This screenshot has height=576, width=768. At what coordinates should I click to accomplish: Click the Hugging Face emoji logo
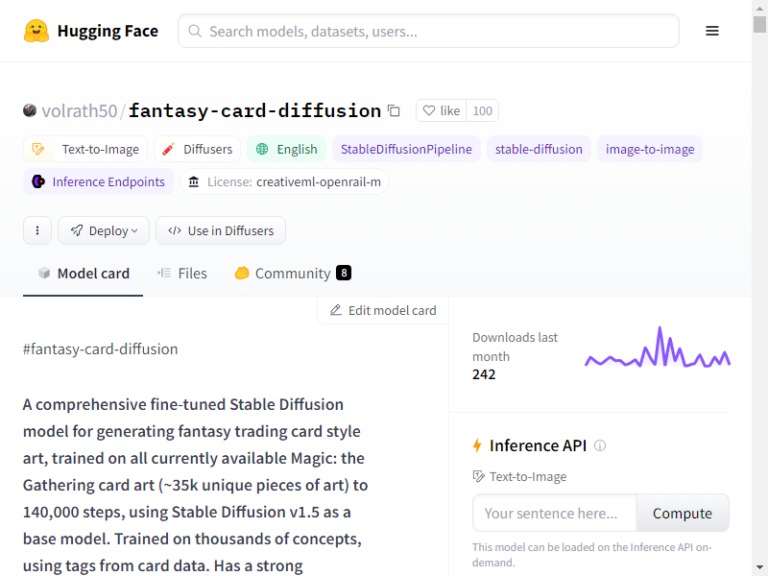click(36, 31)
